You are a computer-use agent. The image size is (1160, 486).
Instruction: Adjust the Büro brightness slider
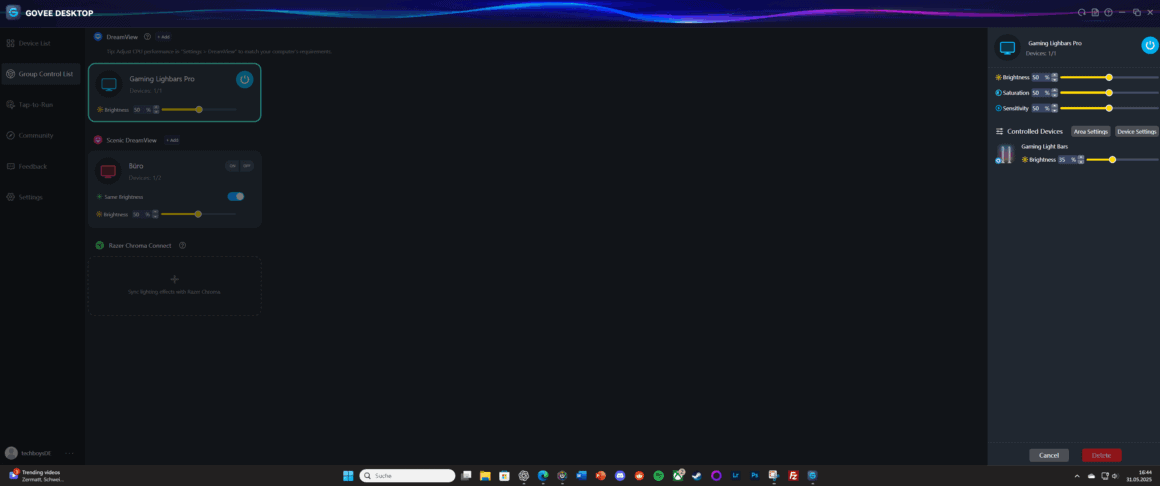pyautogui.click(x=198, y=214)
